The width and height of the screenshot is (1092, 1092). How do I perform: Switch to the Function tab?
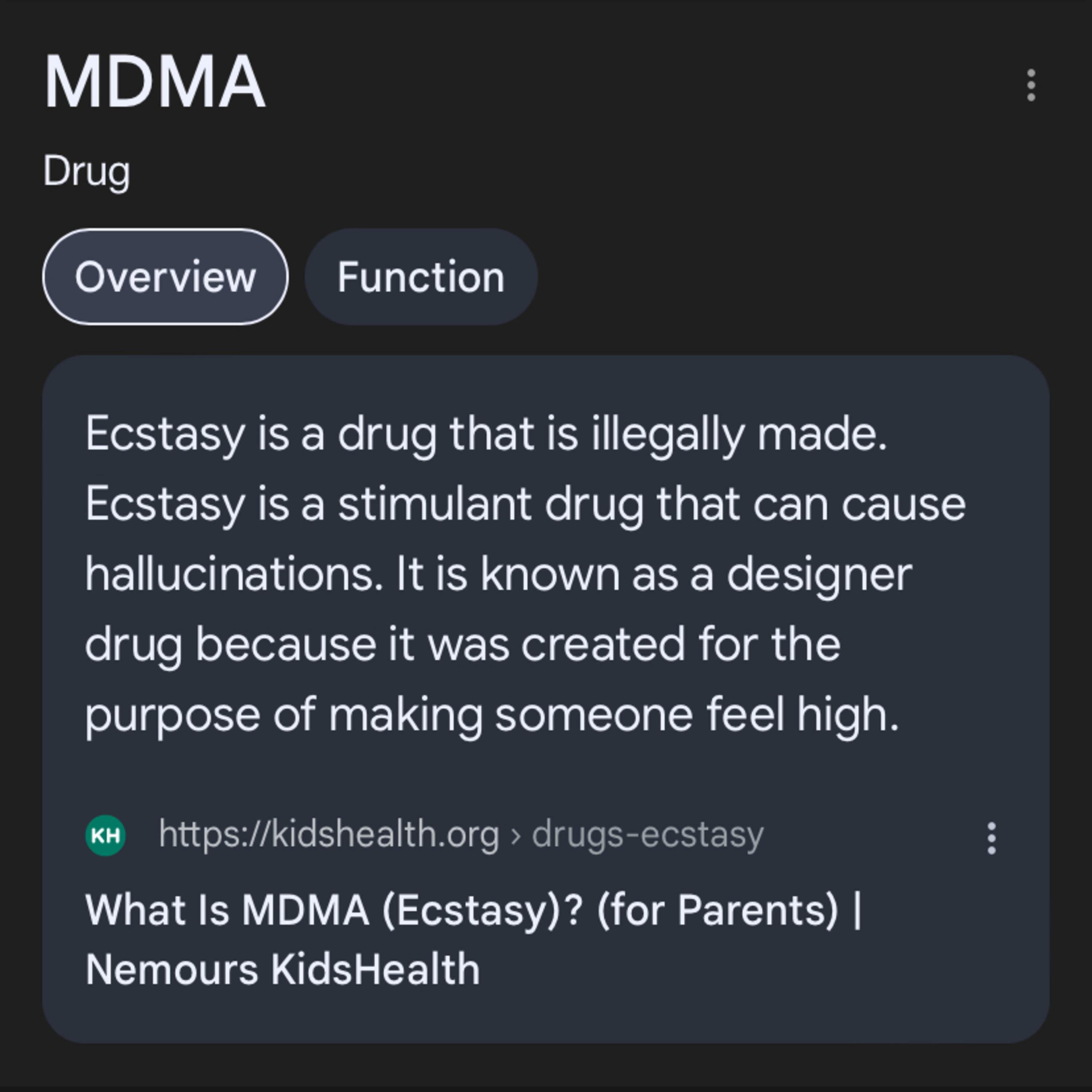(x=420, y=277)
